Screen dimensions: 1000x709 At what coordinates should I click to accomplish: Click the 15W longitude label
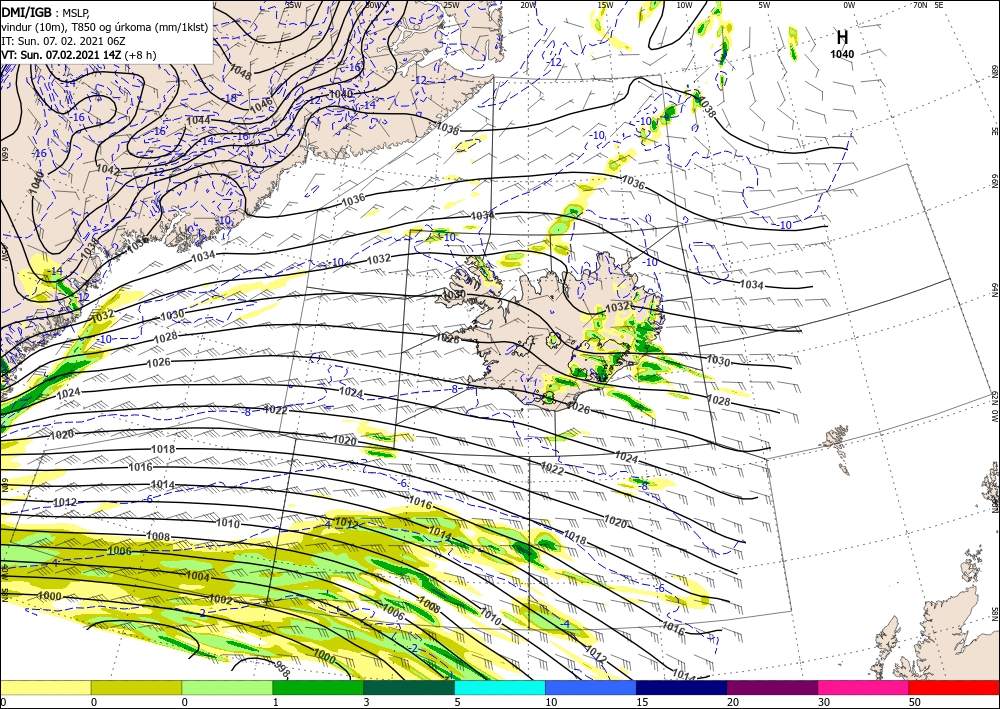point(606,5)
